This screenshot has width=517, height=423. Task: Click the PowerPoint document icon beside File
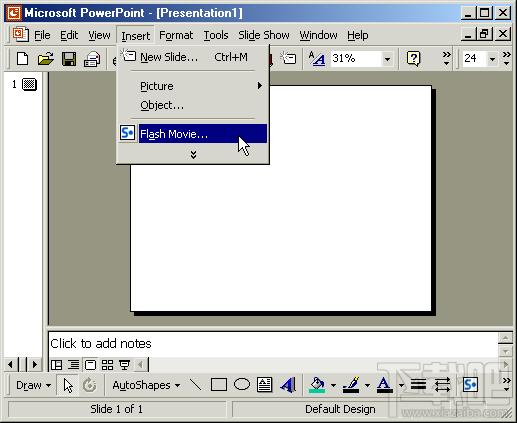[21, 34]
